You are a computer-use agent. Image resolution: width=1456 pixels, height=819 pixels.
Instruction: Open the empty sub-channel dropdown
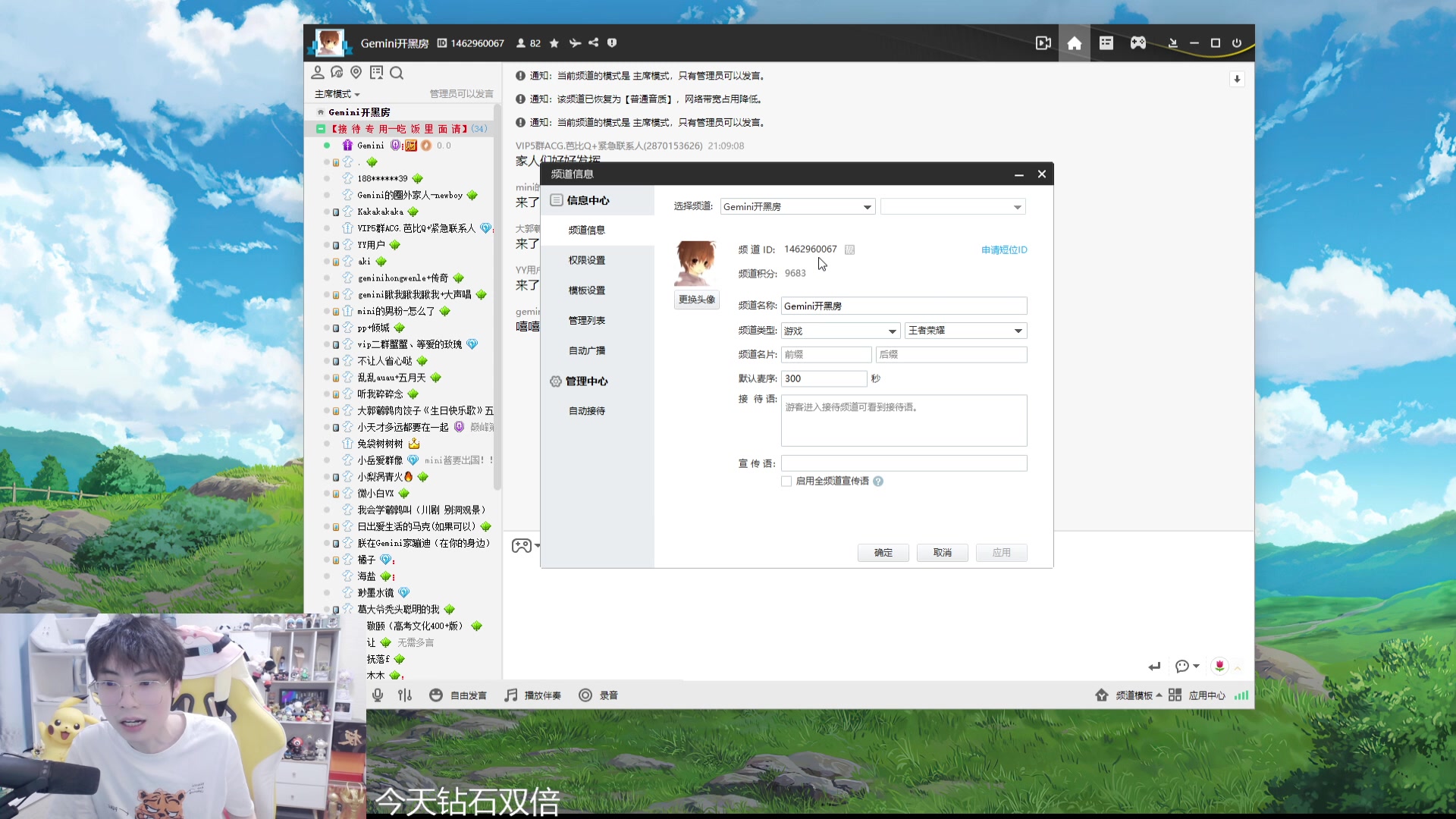[953, 207]
